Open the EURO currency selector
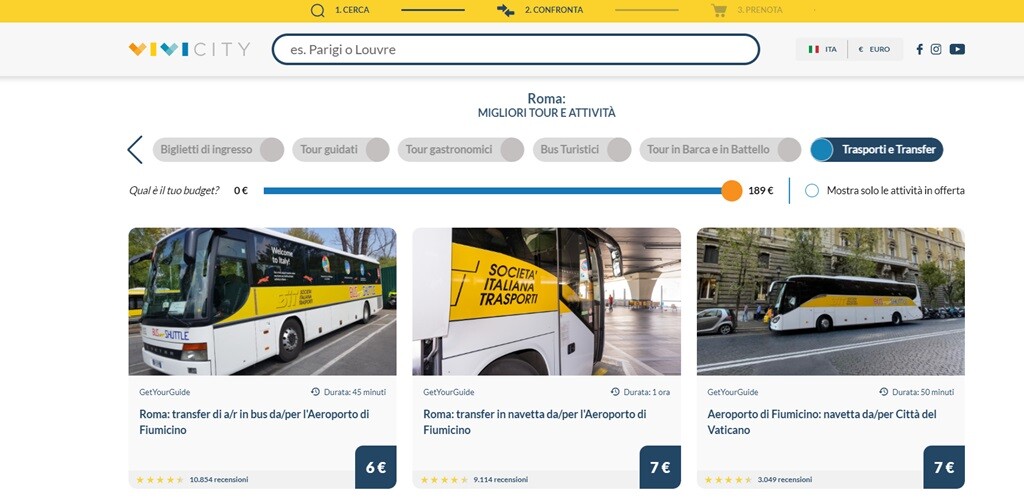The height and width of the screenshot is (504, 1024). 874,49
